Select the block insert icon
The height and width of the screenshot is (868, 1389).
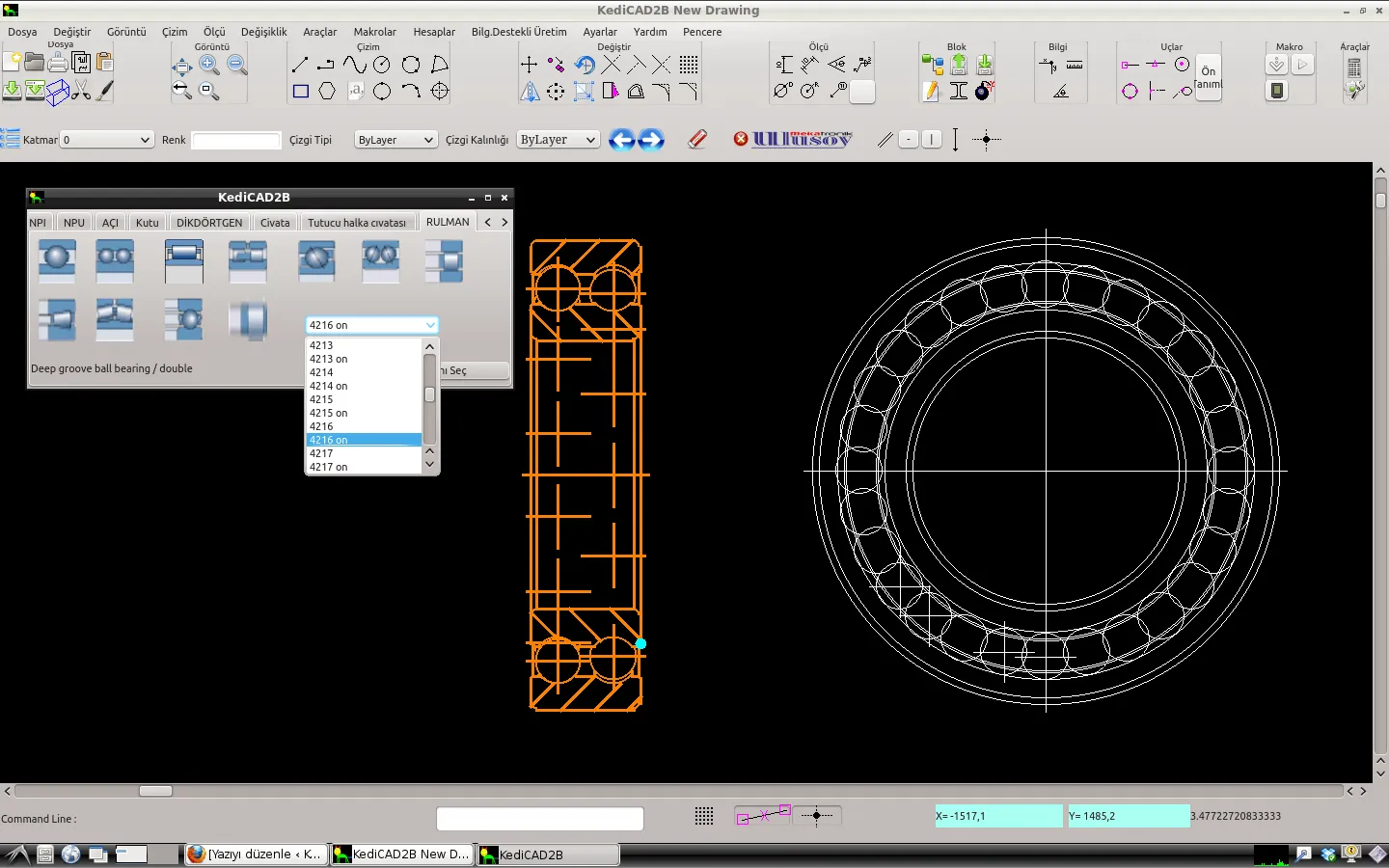[x=985, y=64]
